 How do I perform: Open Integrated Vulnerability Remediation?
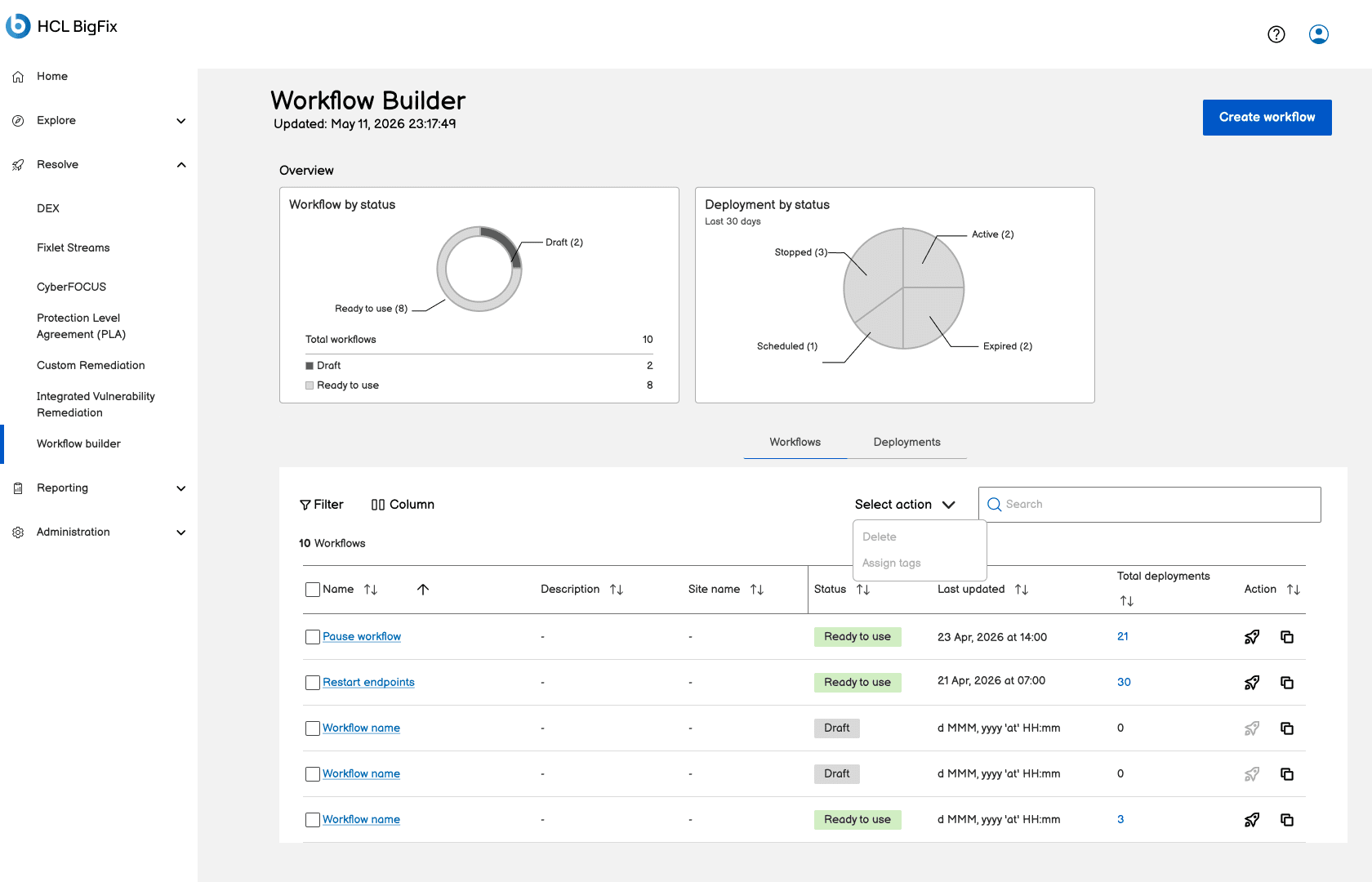click(x=96, y=404)
